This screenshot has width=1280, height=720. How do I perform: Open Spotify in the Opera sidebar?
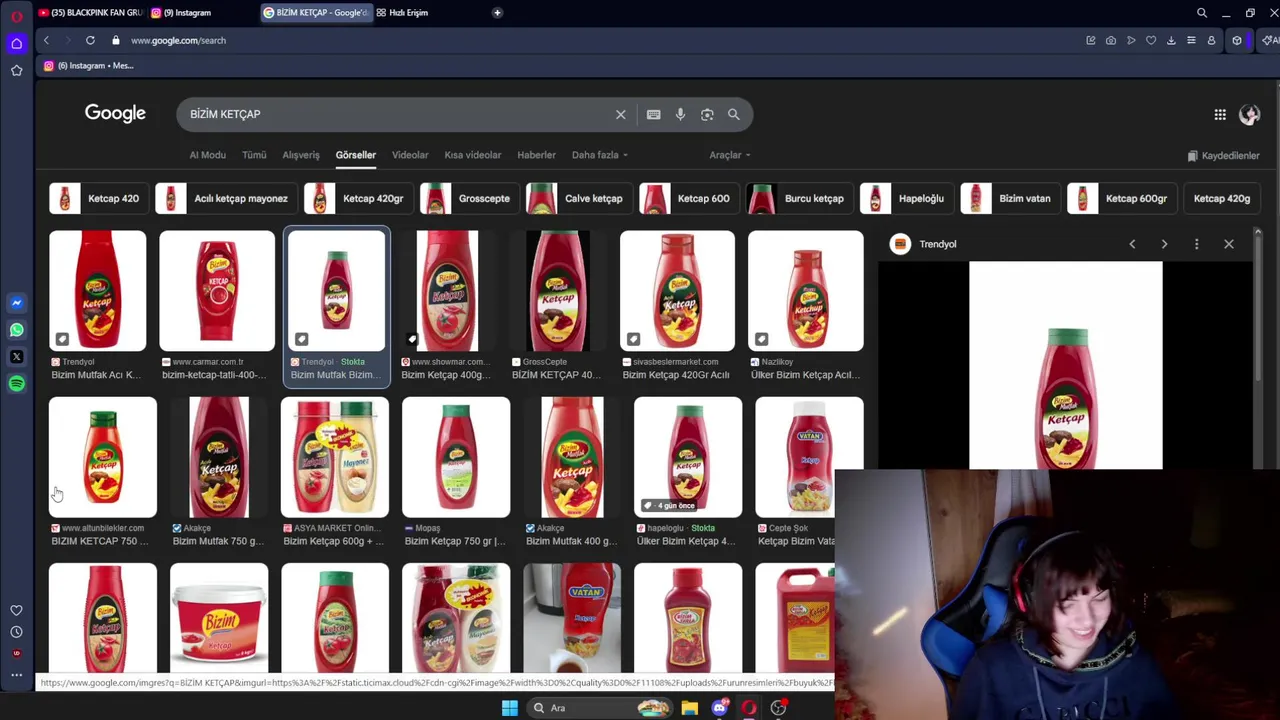(16, 383)
